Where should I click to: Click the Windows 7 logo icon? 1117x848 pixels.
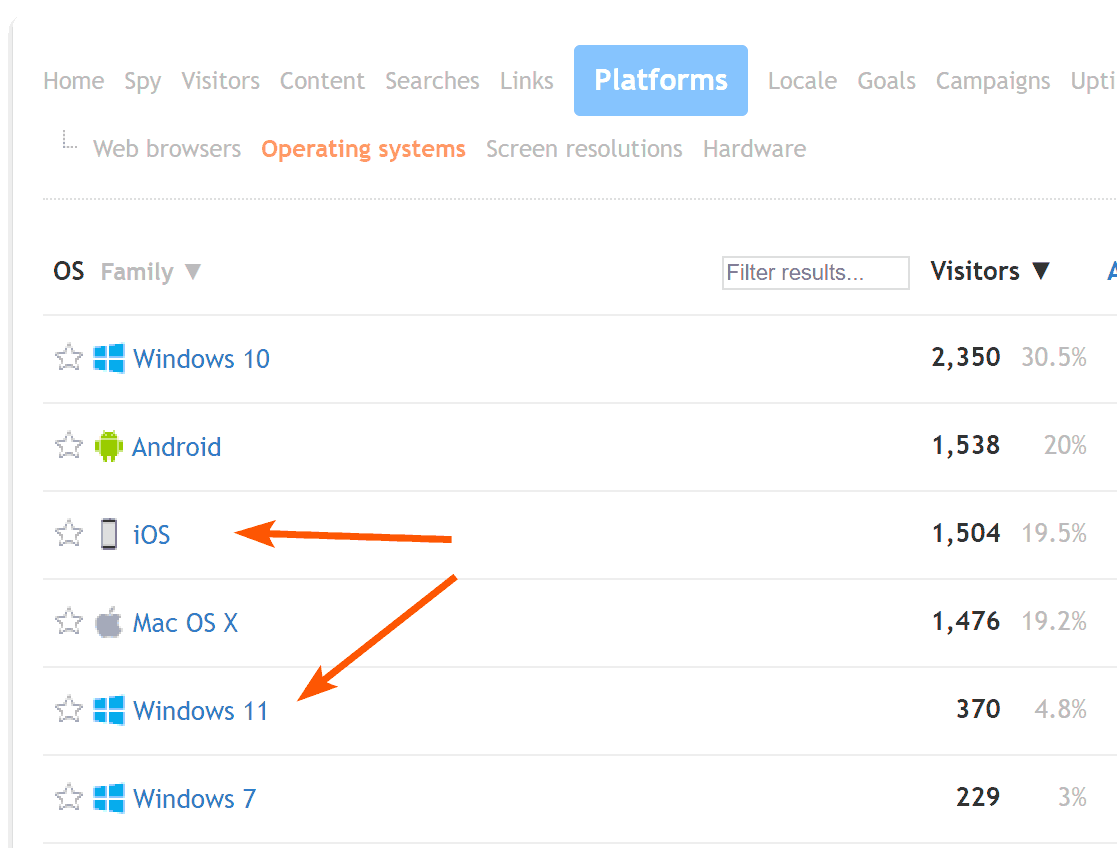108,798
